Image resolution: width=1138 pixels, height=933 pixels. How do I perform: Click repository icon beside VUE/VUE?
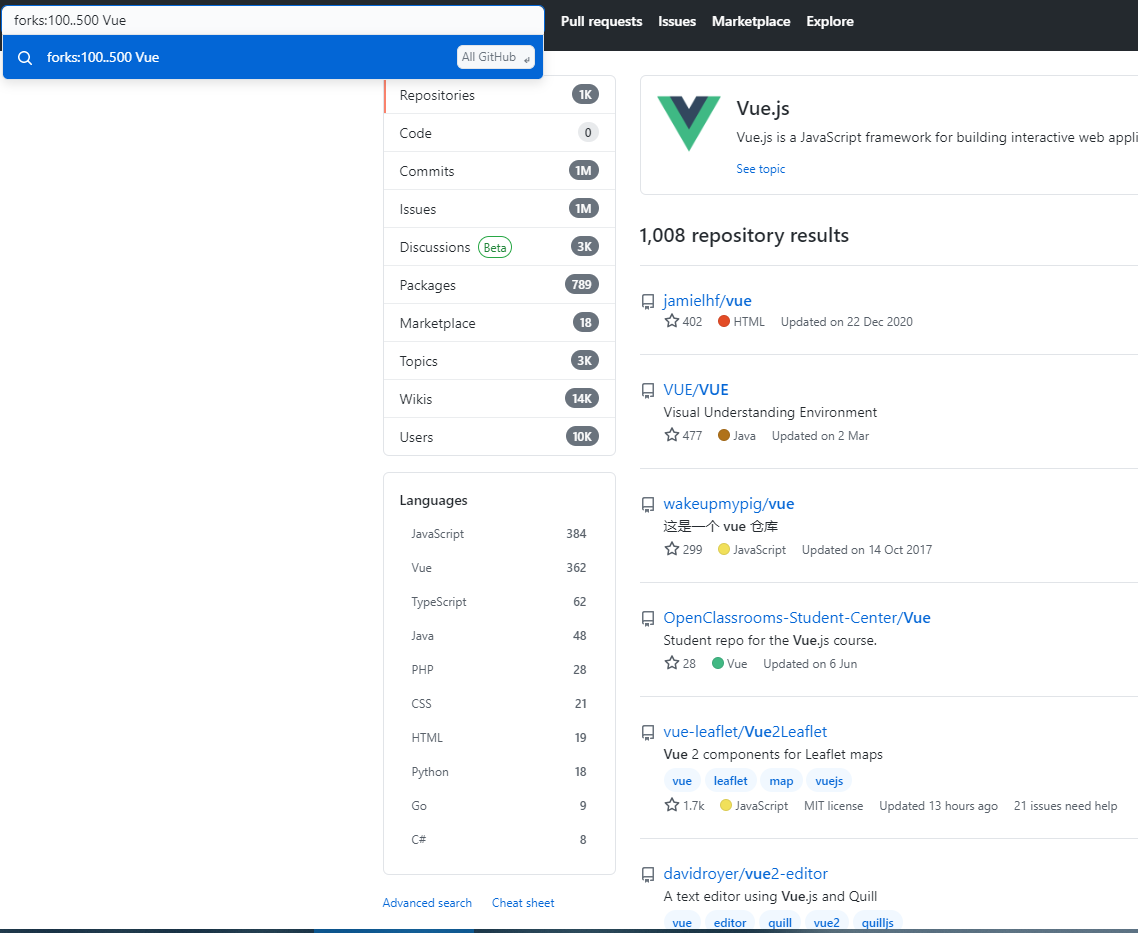pos(648,391)
